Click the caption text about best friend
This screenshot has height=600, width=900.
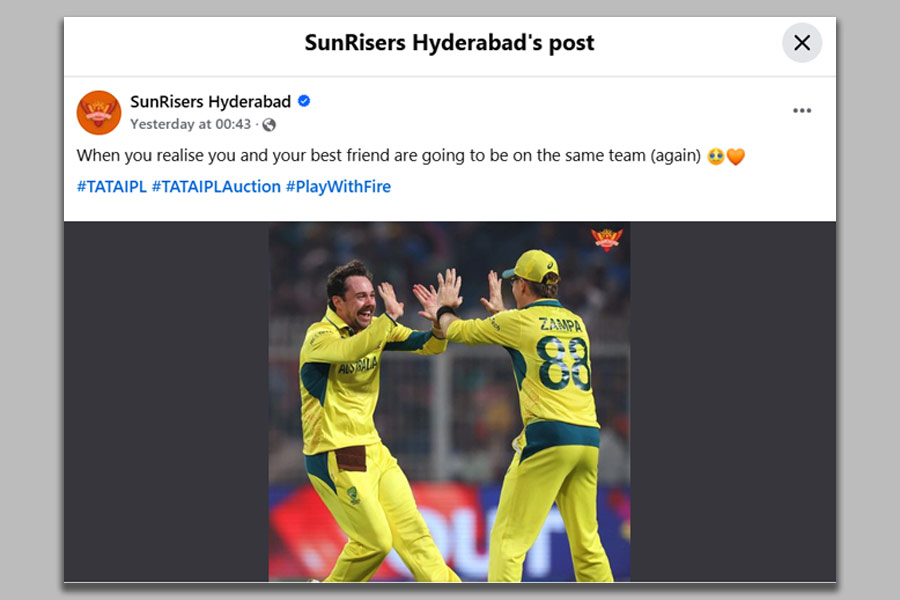pos(389,157)
